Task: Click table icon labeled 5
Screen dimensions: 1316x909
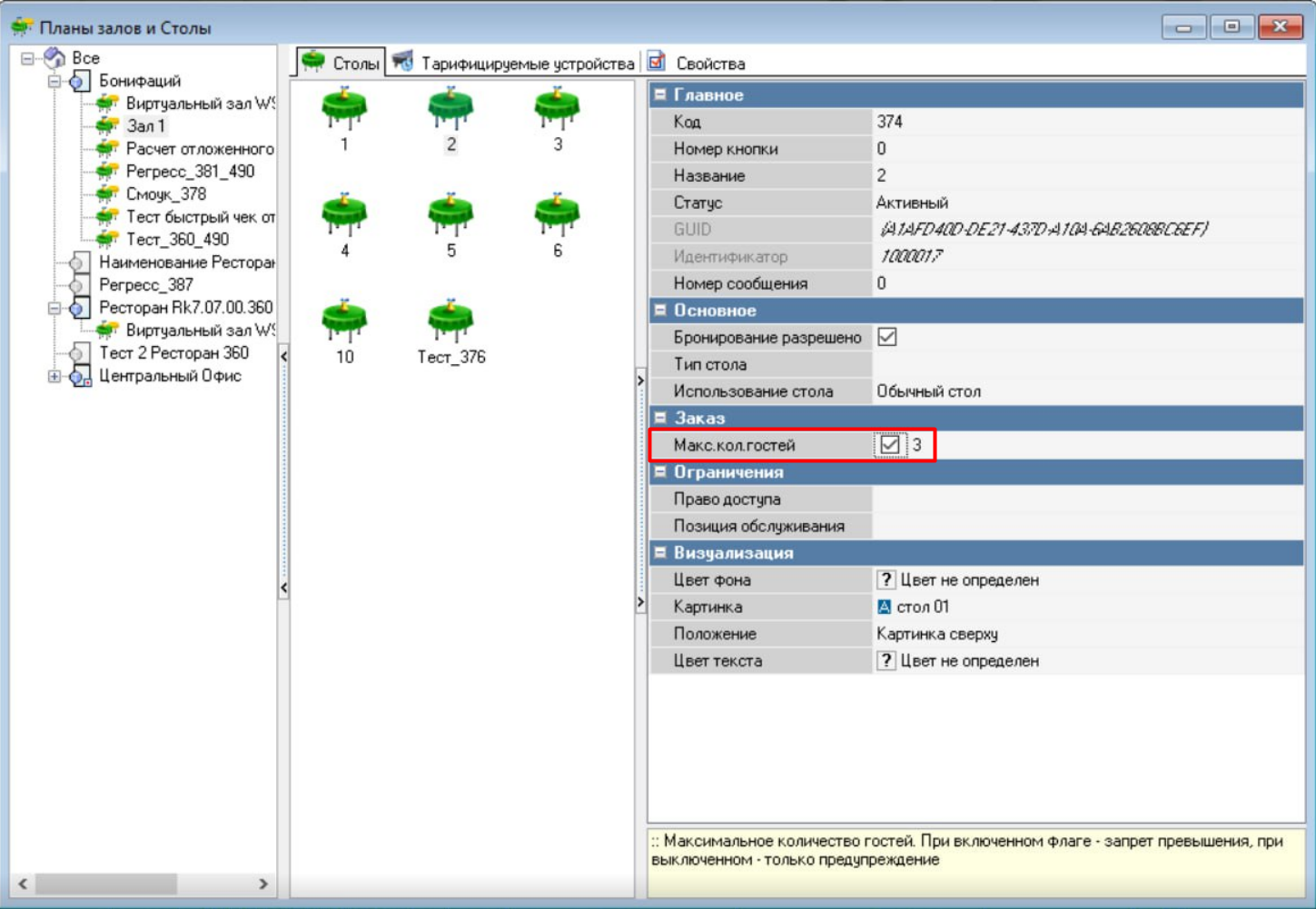Action: tap(450, 215)
